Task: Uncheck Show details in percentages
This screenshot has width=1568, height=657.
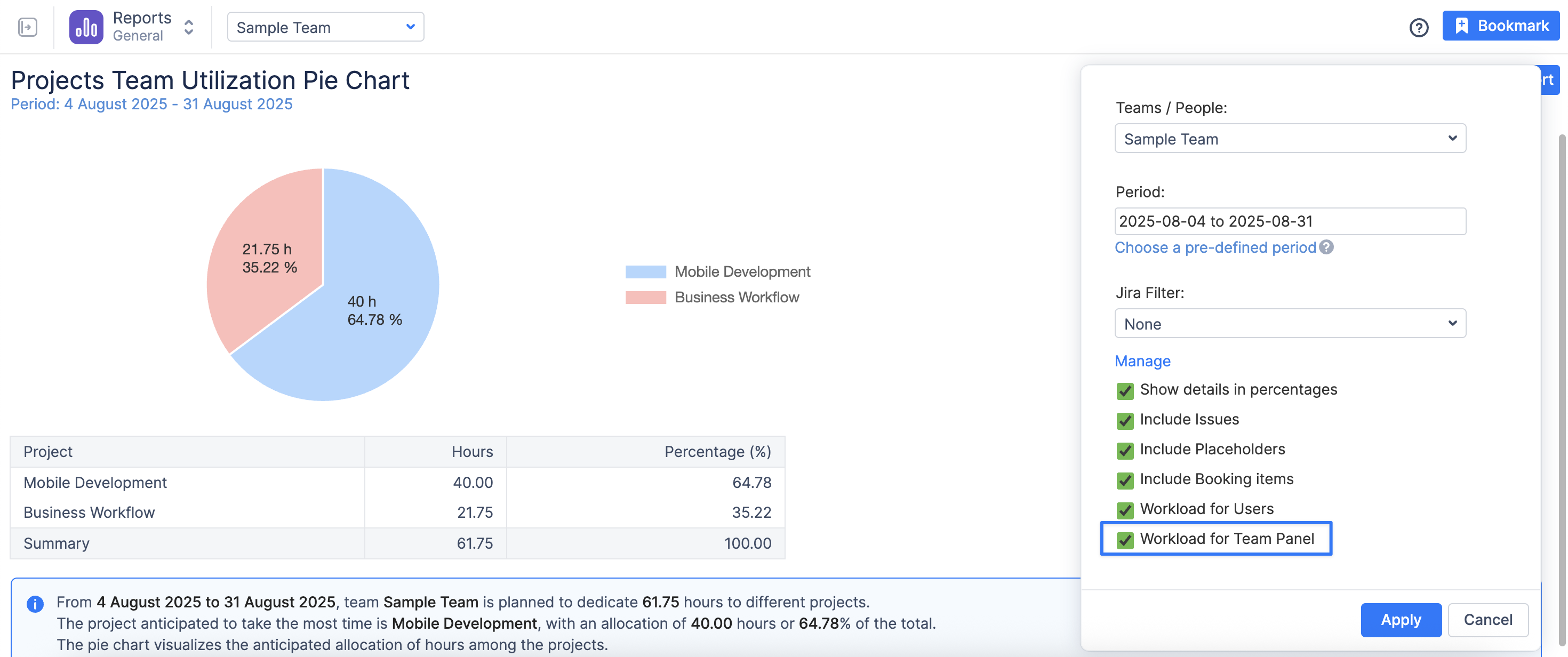Action: tap(1125, 390)
